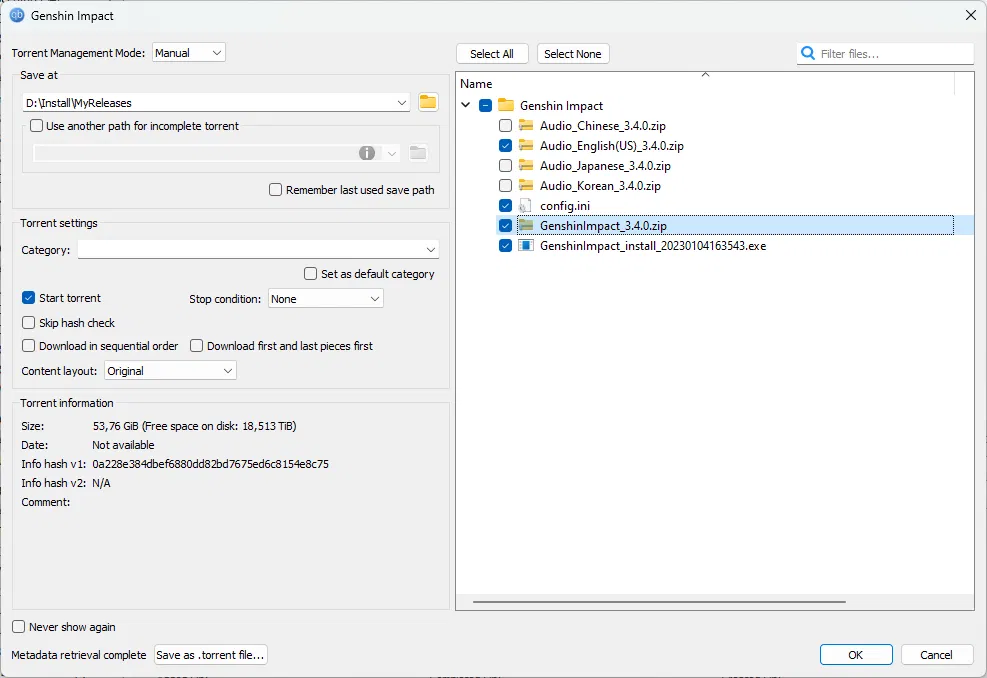Enable Use another path for incomplete torrent
This screenshot has height=678, width=987.
pos(37,126)
